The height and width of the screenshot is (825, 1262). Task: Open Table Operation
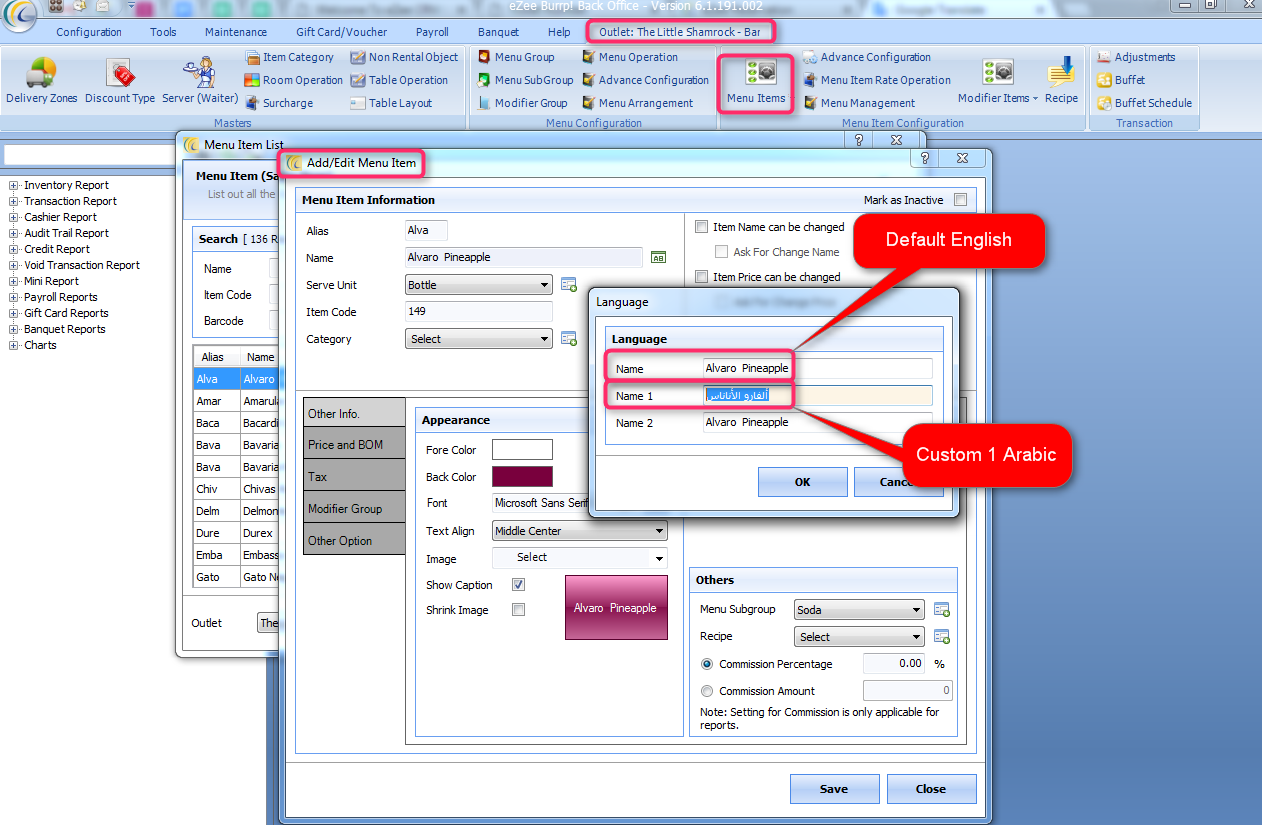399,80
